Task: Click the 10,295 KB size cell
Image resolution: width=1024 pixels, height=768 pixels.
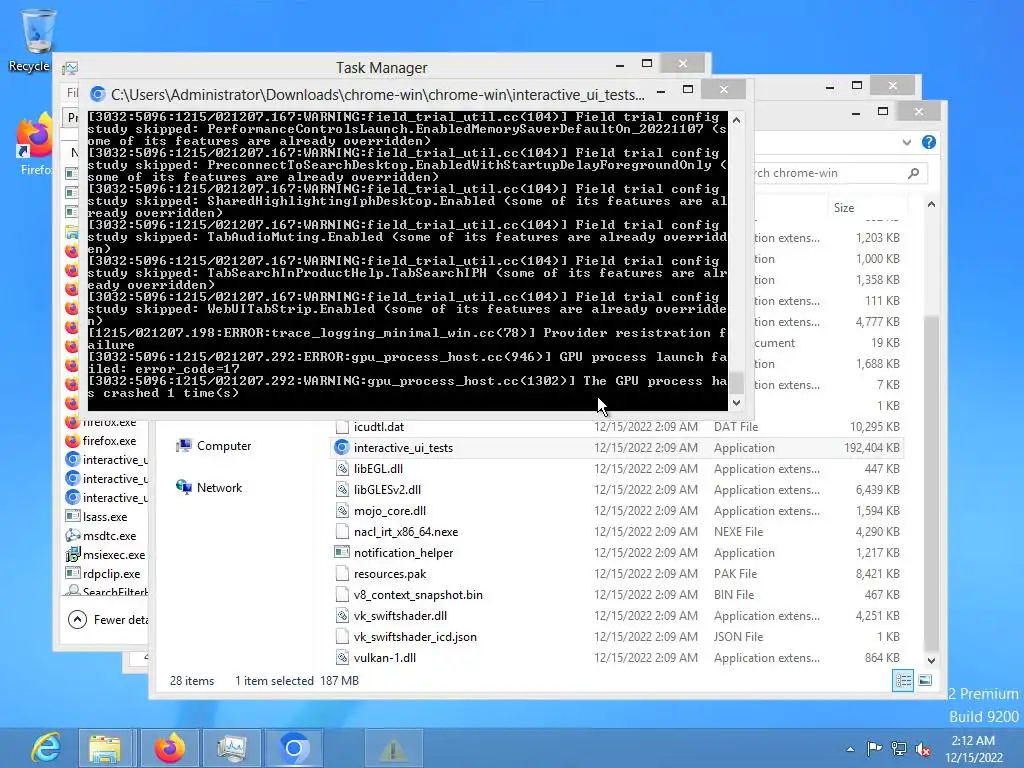Action: click(874, 427)
